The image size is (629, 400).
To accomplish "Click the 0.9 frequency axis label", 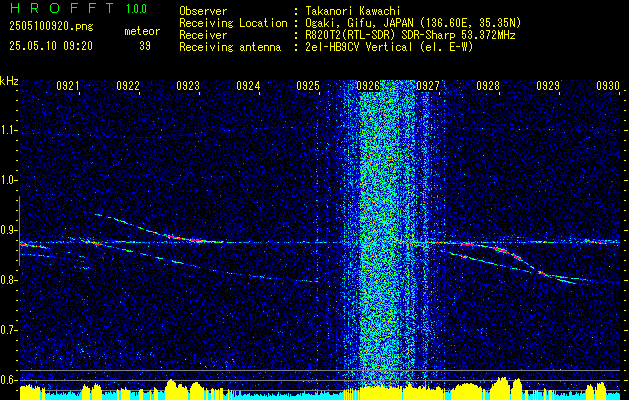I will (8, 230).
